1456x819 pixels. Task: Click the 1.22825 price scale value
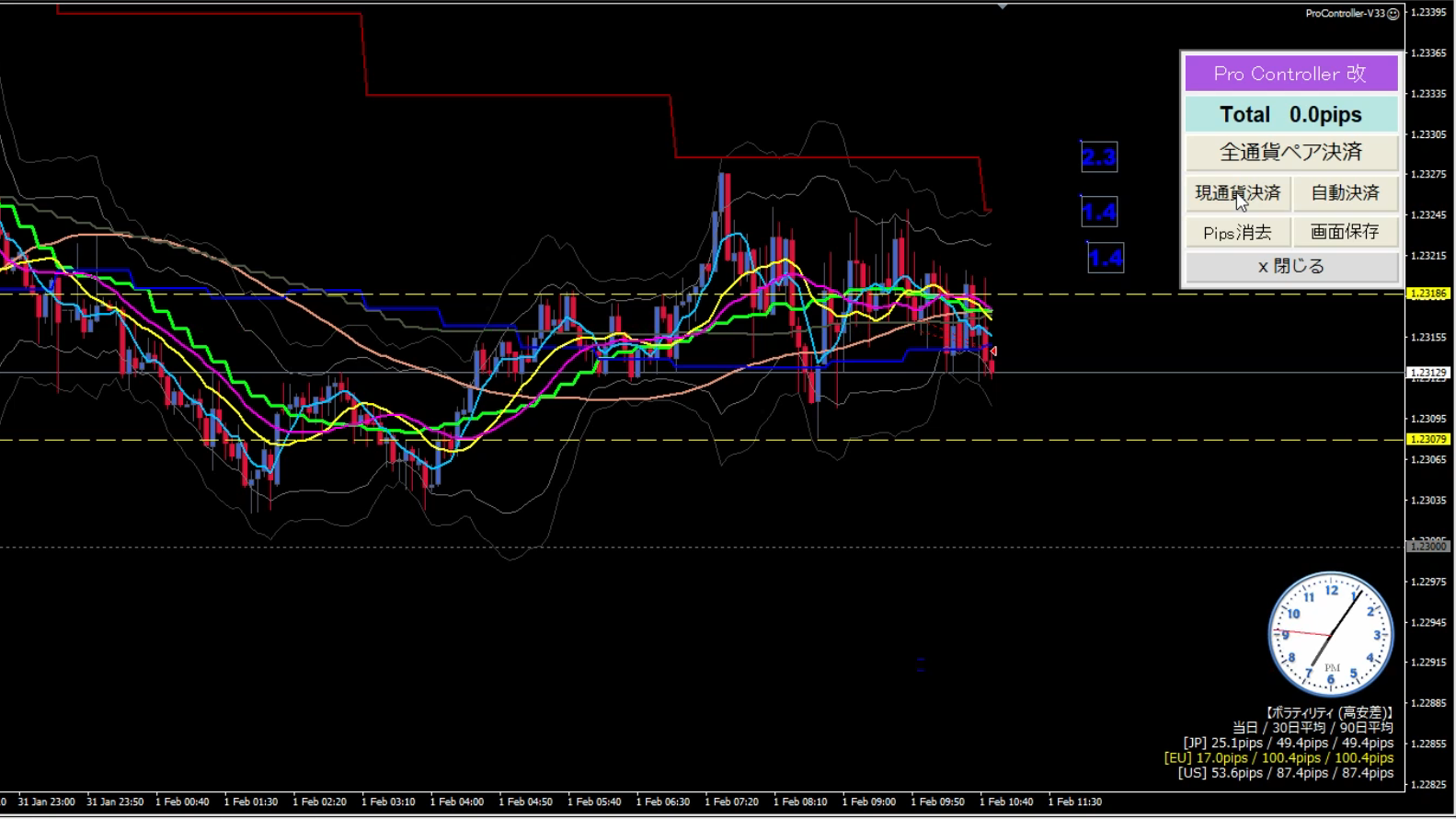pos(1429,785)
